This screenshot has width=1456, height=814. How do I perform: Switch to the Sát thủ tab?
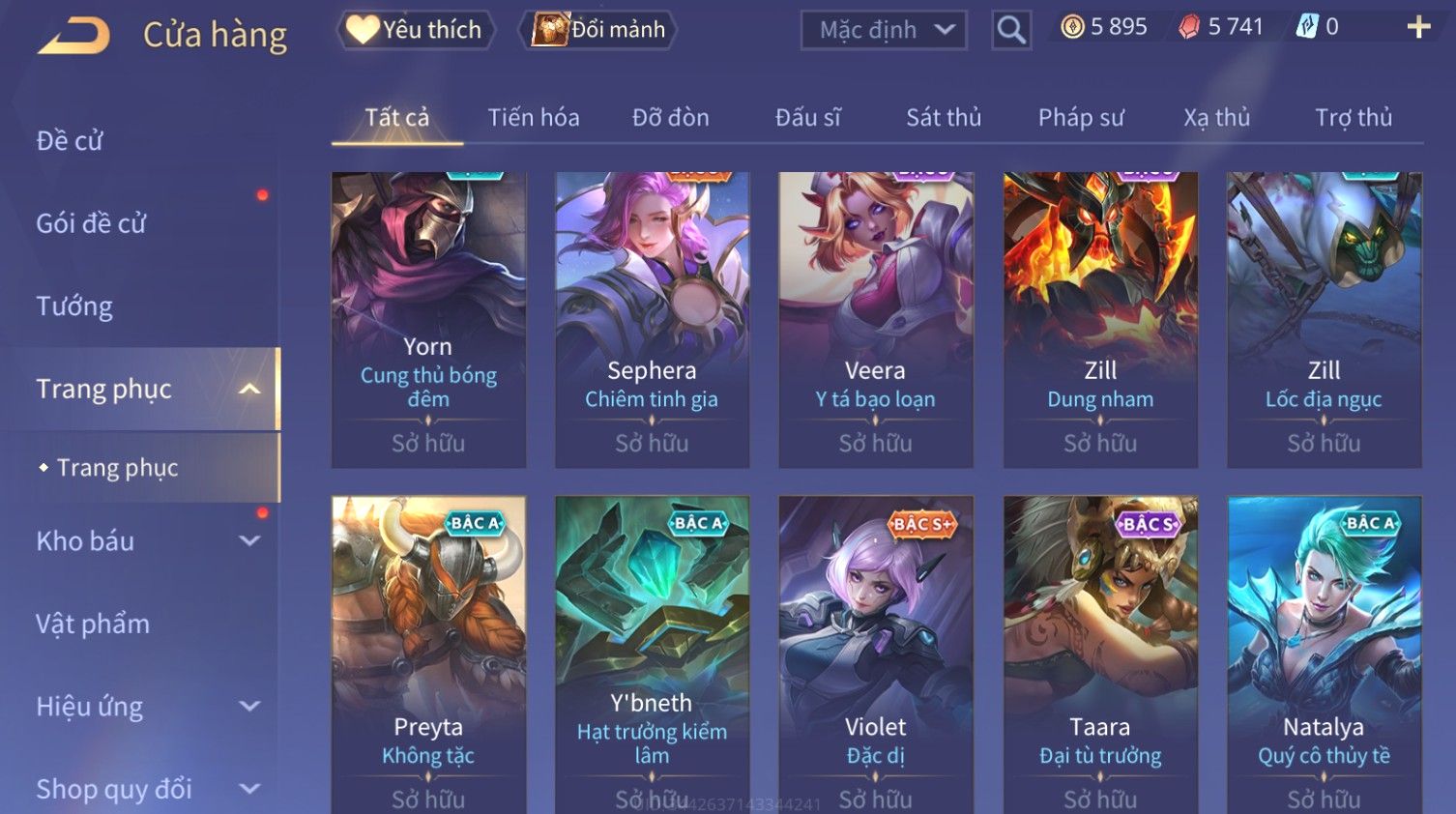point(944,118)
